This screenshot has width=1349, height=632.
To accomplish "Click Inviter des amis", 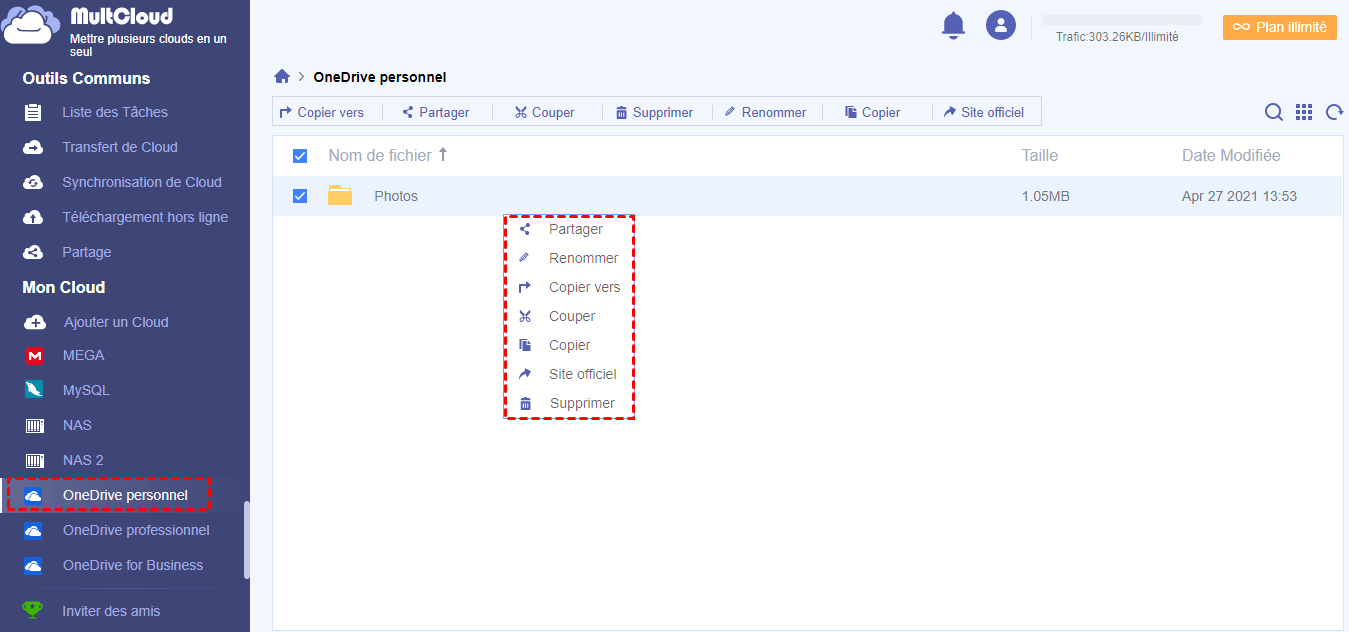I will tap(111, 611).
